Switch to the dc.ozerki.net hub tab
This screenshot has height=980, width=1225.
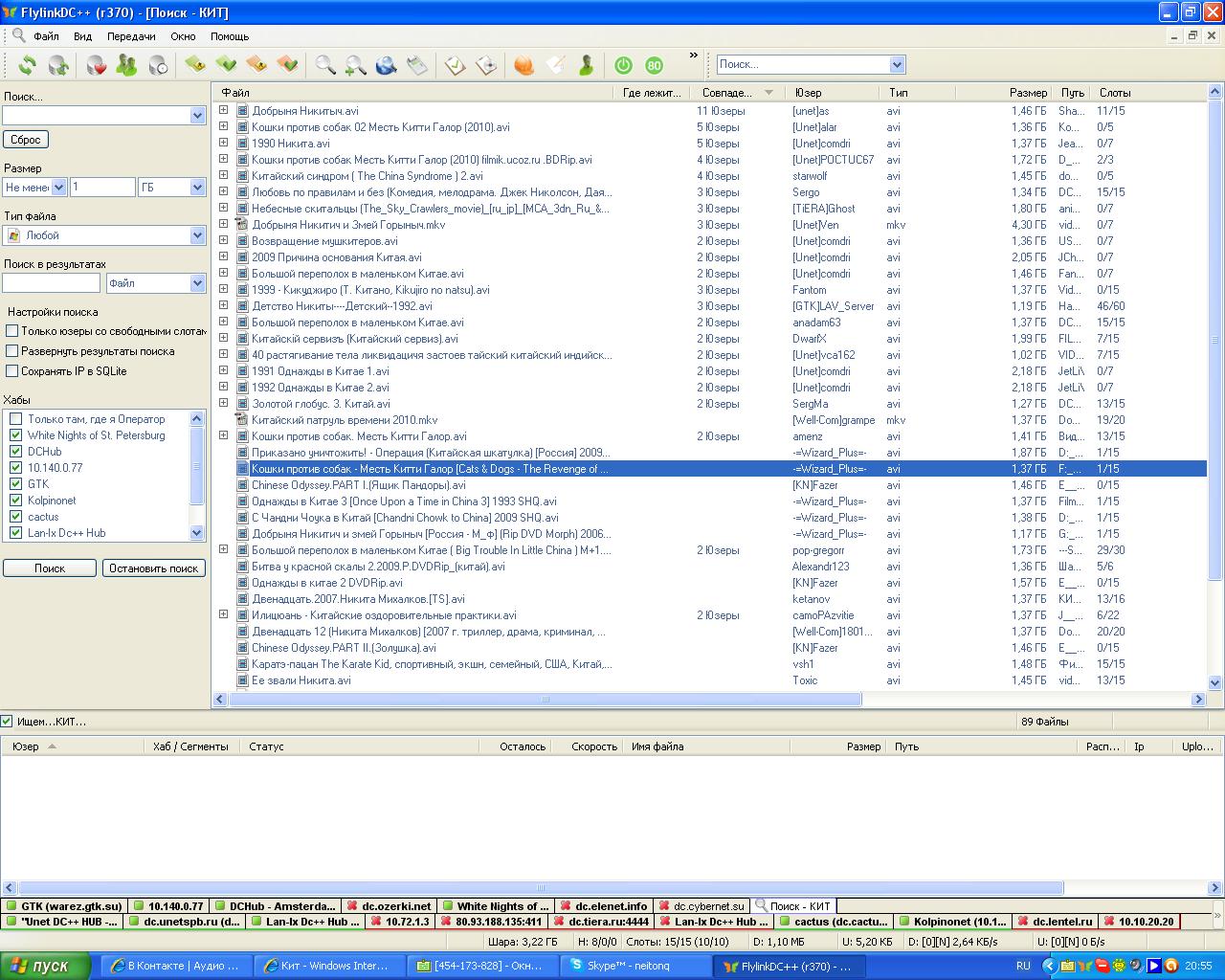tap(389, 906)
